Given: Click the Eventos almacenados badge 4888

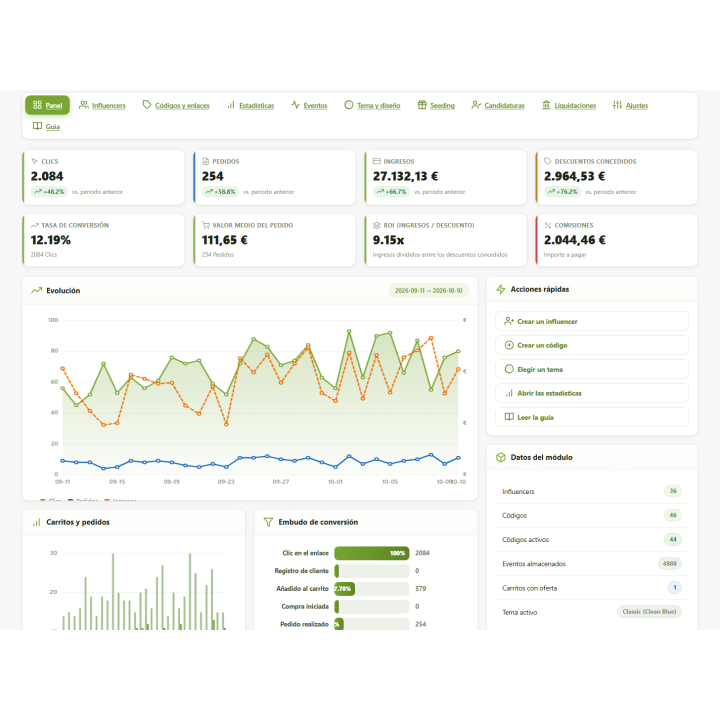Looking at the screenshot, I should [669, 563].
